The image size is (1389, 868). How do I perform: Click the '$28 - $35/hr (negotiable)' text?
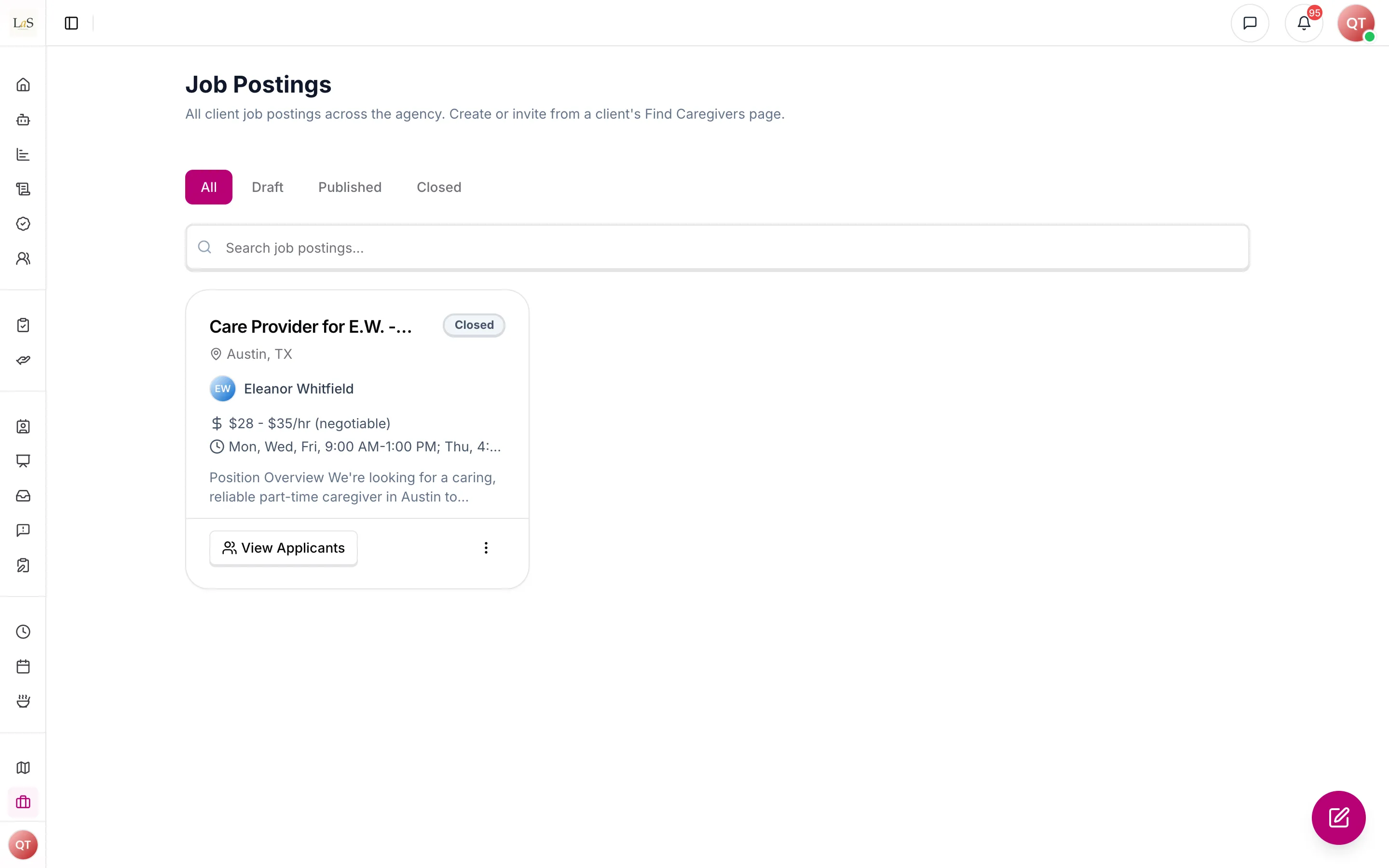click(309, 424)
